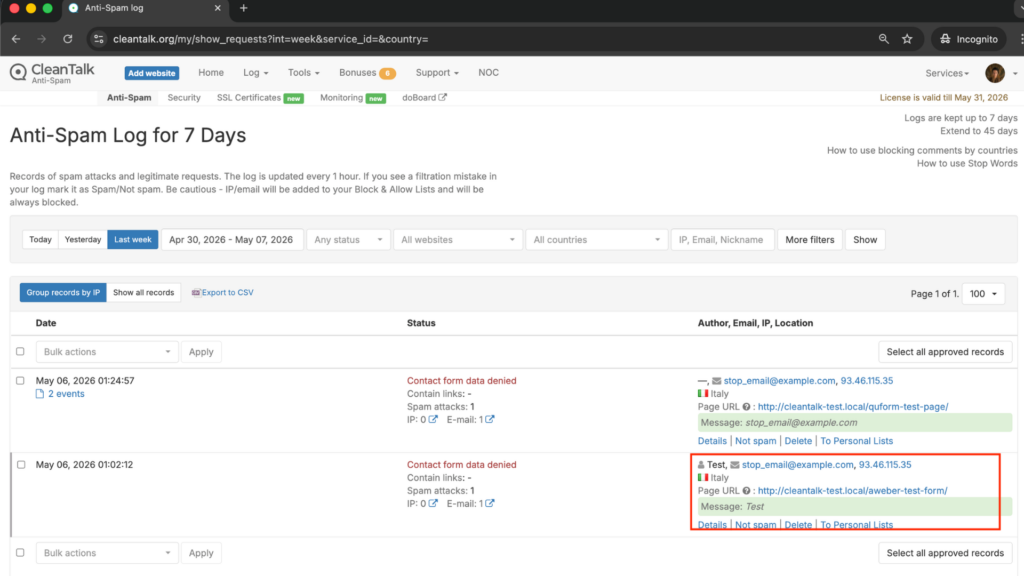Switch to the Security tab

click(184, 97)
